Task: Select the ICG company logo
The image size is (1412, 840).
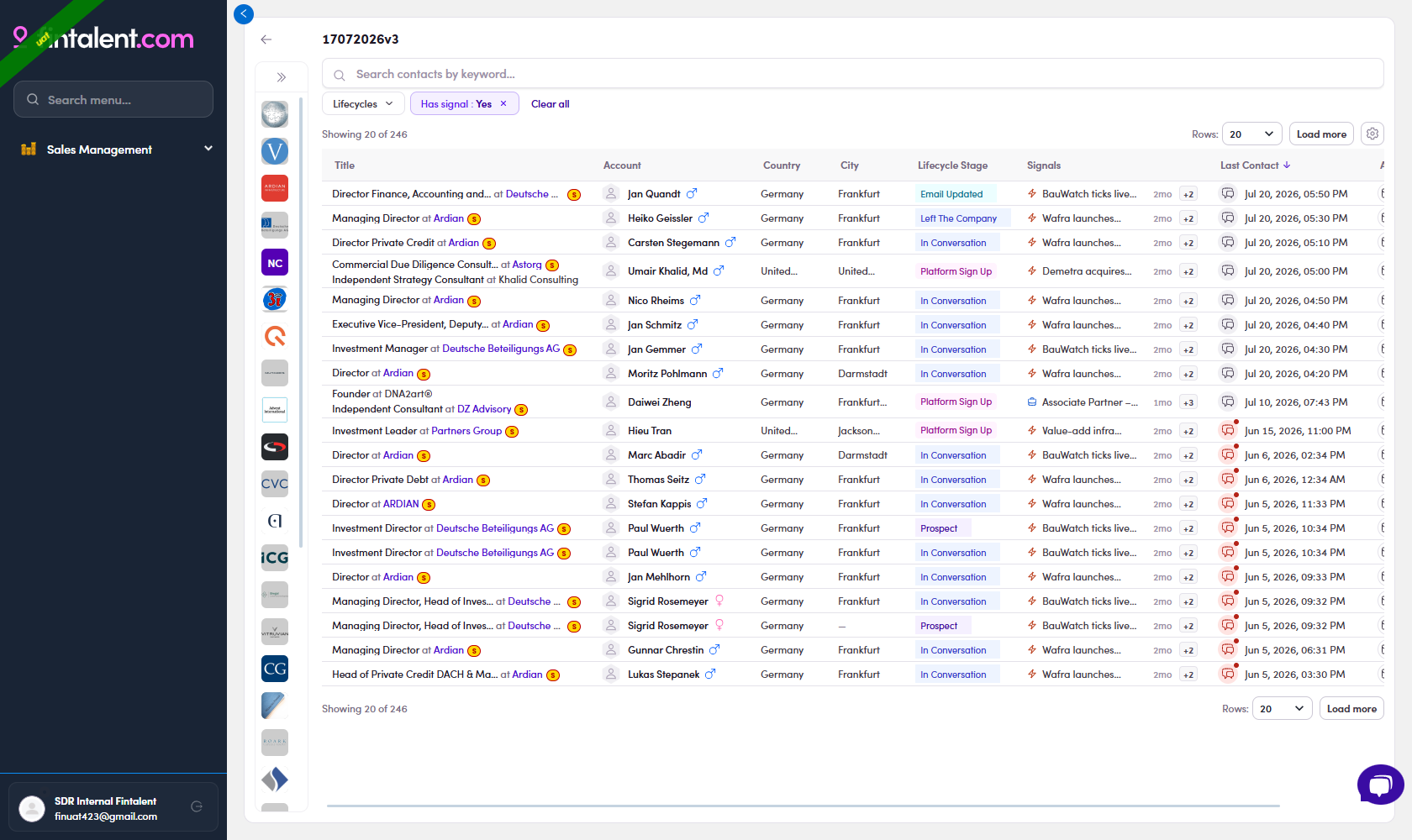Action: pos(275,558)
